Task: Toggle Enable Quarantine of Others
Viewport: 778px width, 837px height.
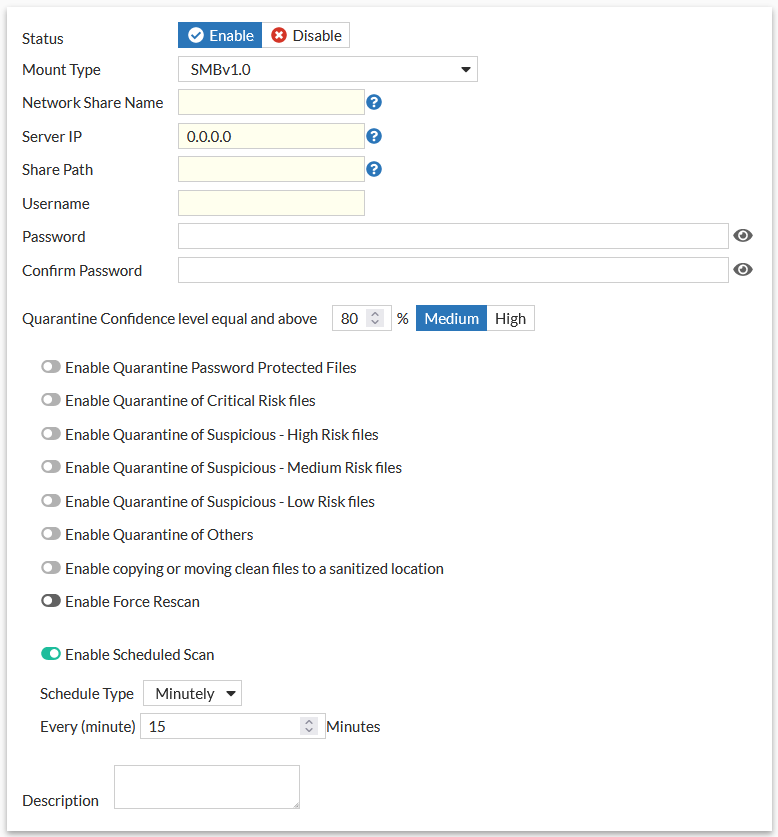Action: 51,535
